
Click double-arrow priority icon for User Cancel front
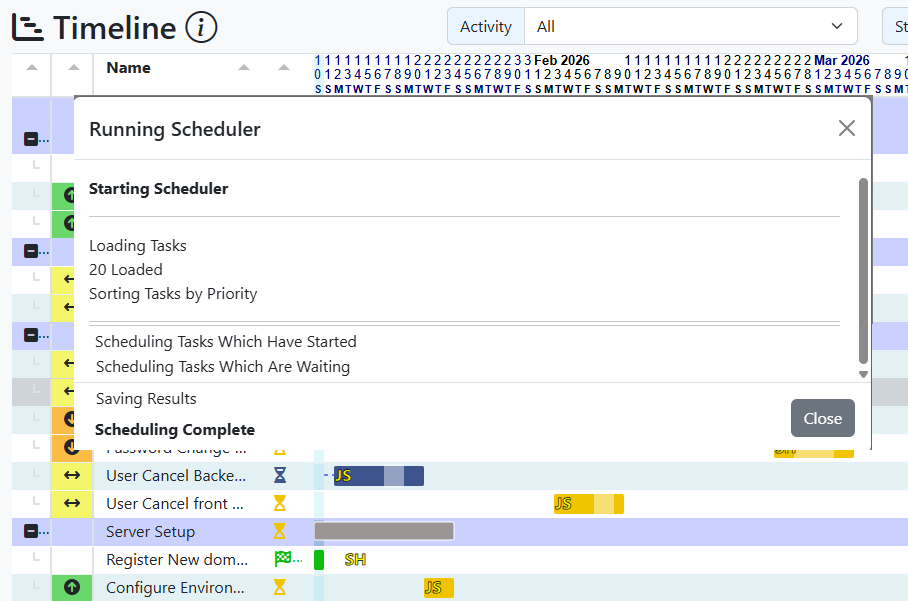coord(71,503)
